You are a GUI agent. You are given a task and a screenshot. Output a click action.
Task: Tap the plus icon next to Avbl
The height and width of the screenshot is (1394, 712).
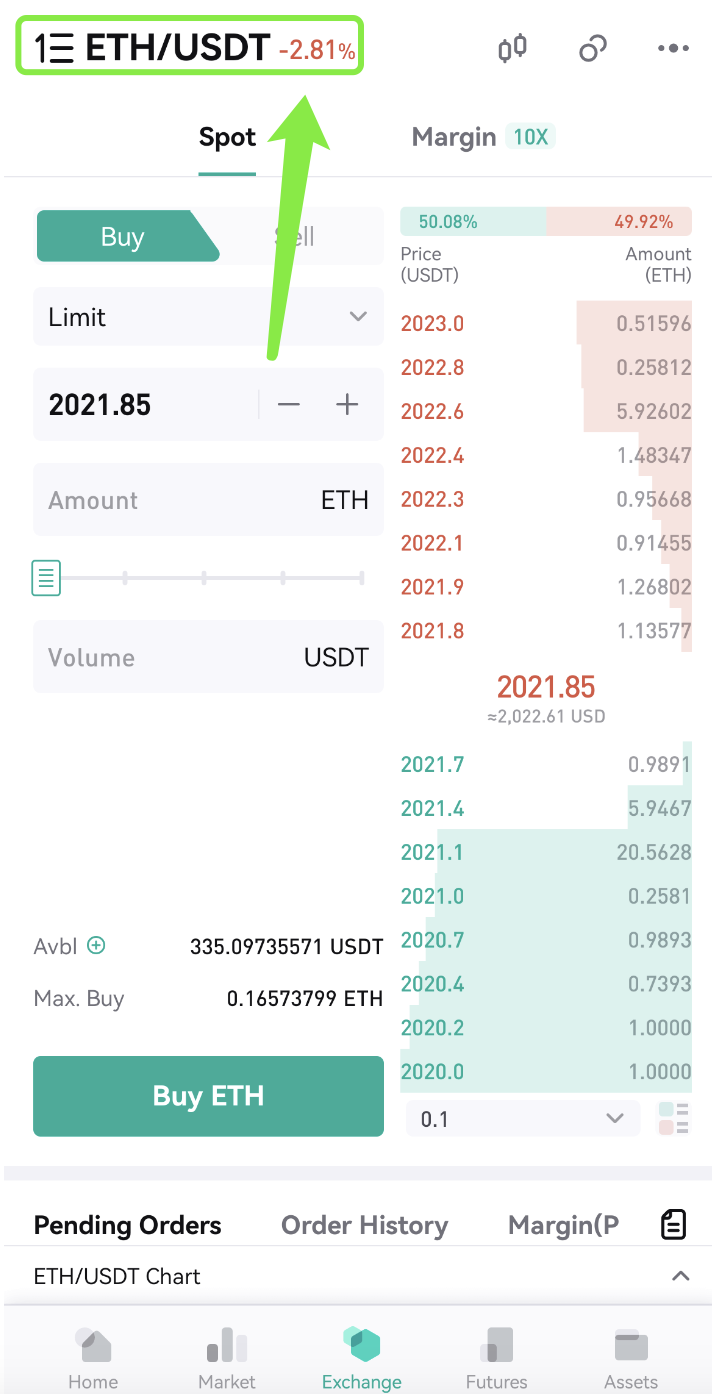tap(96, 945)
